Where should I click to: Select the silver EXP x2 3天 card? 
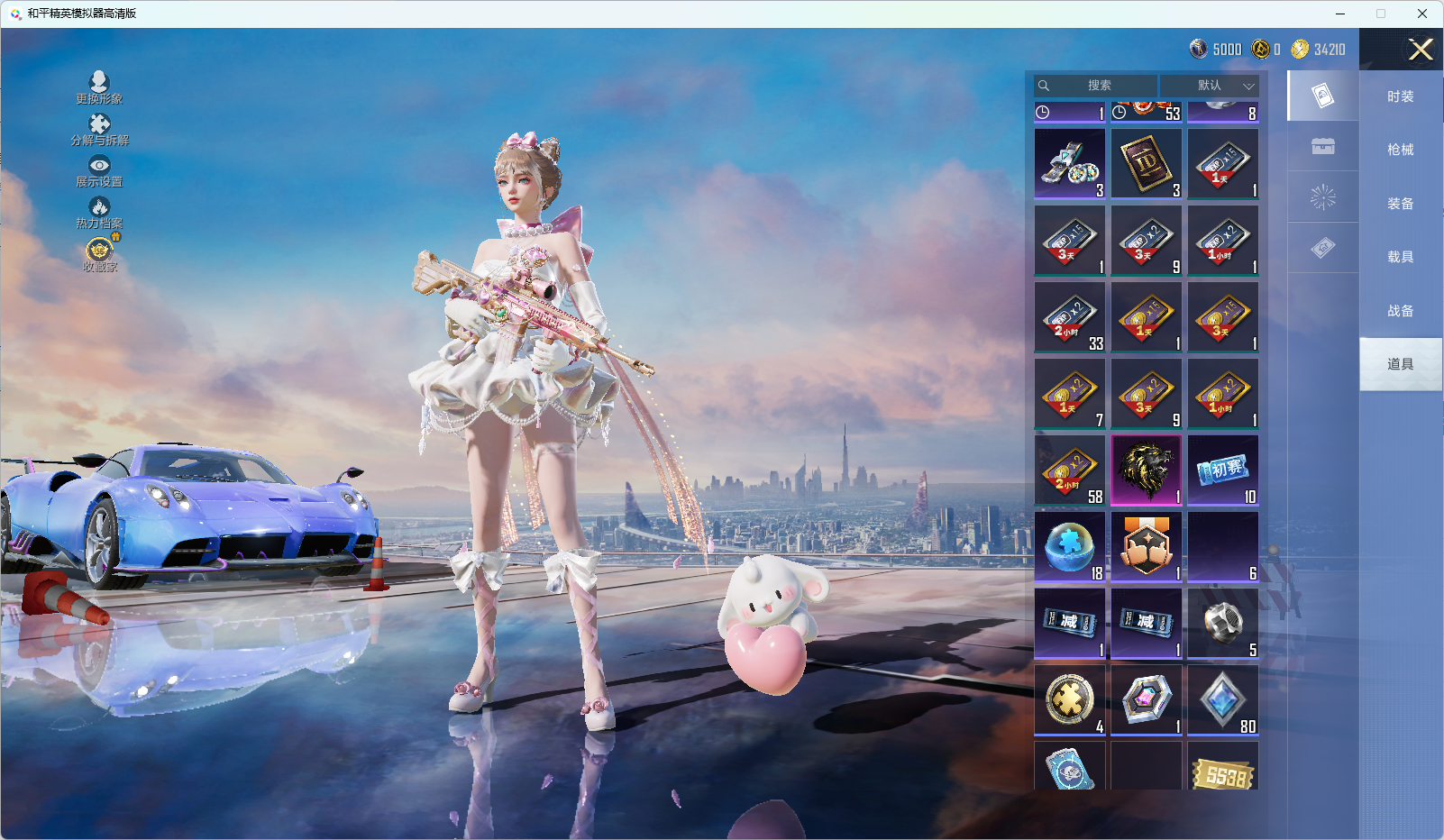point(1147,241)
